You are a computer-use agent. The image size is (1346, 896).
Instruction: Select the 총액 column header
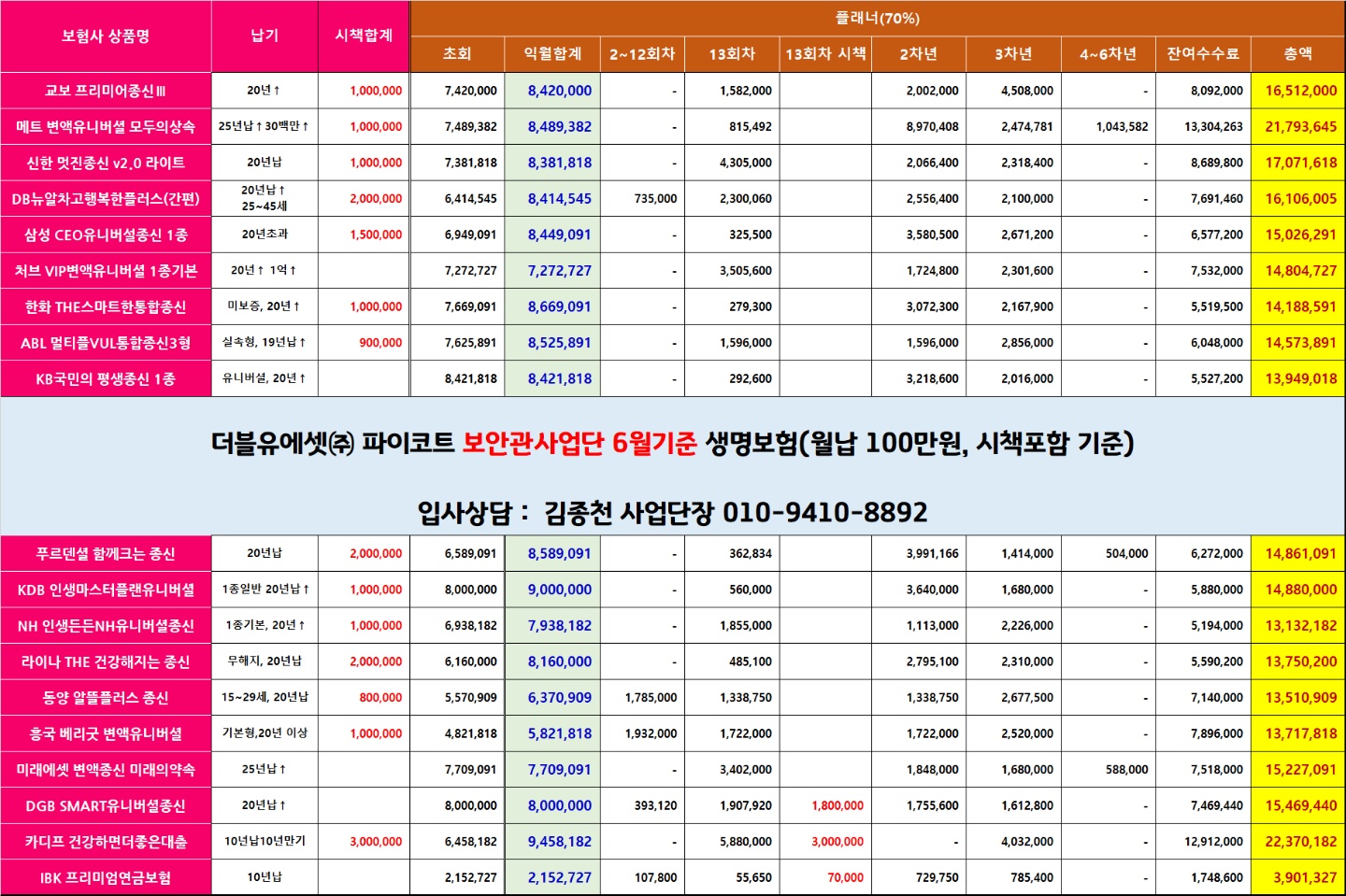[1297, 54]
